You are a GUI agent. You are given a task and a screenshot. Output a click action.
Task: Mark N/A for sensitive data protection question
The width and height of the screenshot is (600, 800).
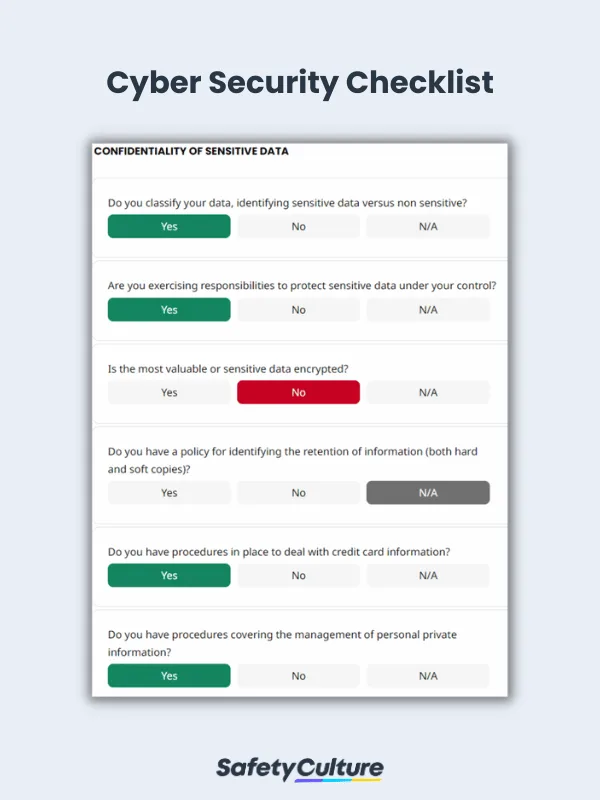tap(428, 310)
